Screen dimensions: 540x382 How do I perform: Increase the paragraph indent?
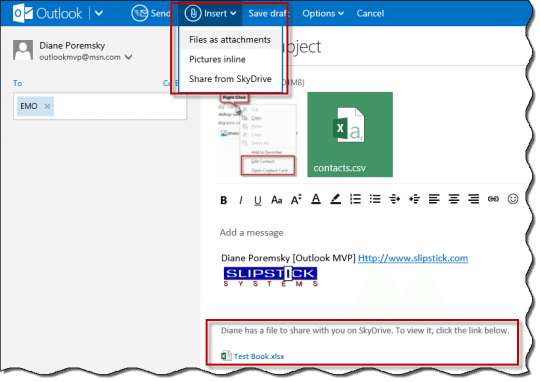pyautogui.click(x=414, y=199)
